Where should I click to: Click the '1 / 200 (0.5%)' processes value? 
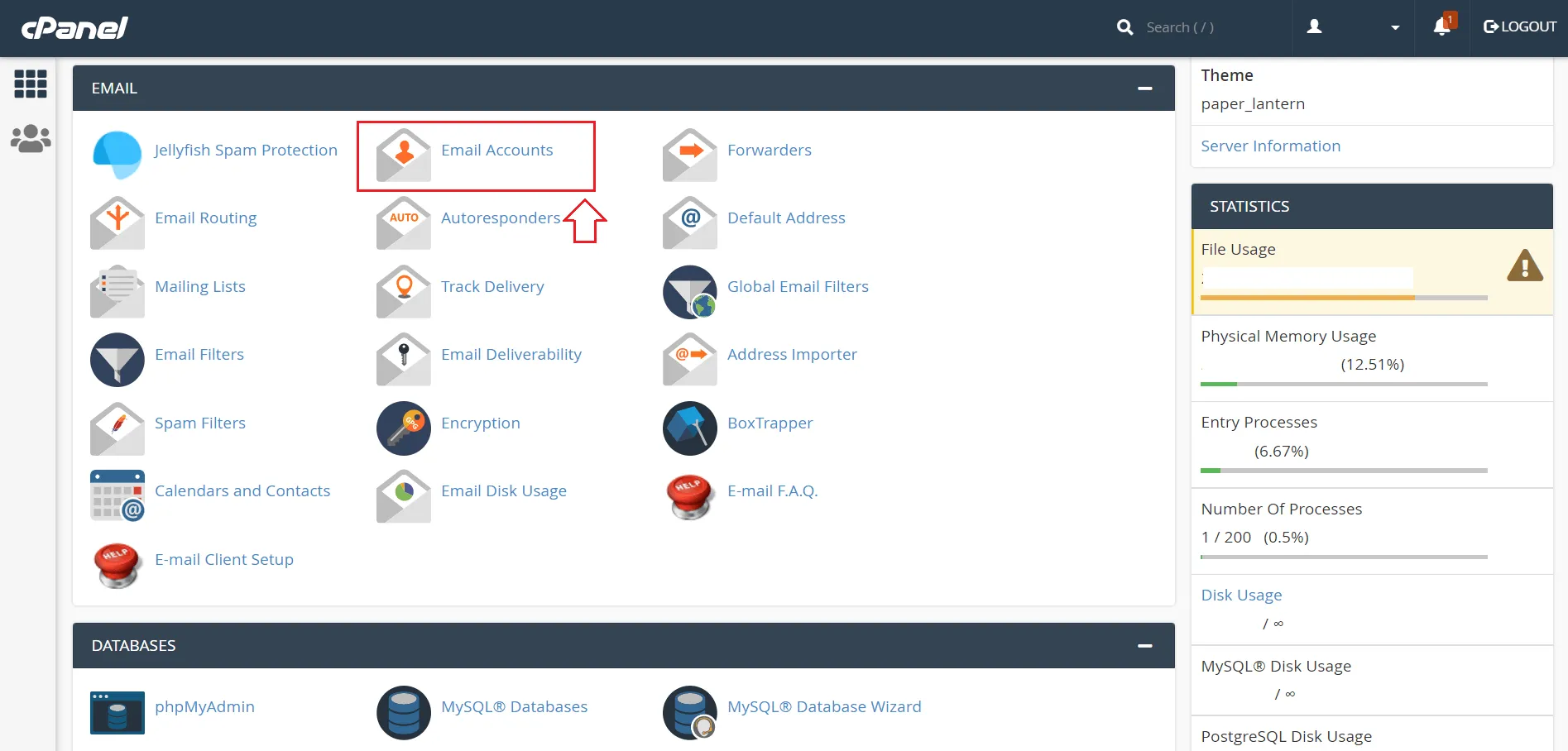click(x=1254, y=538)
